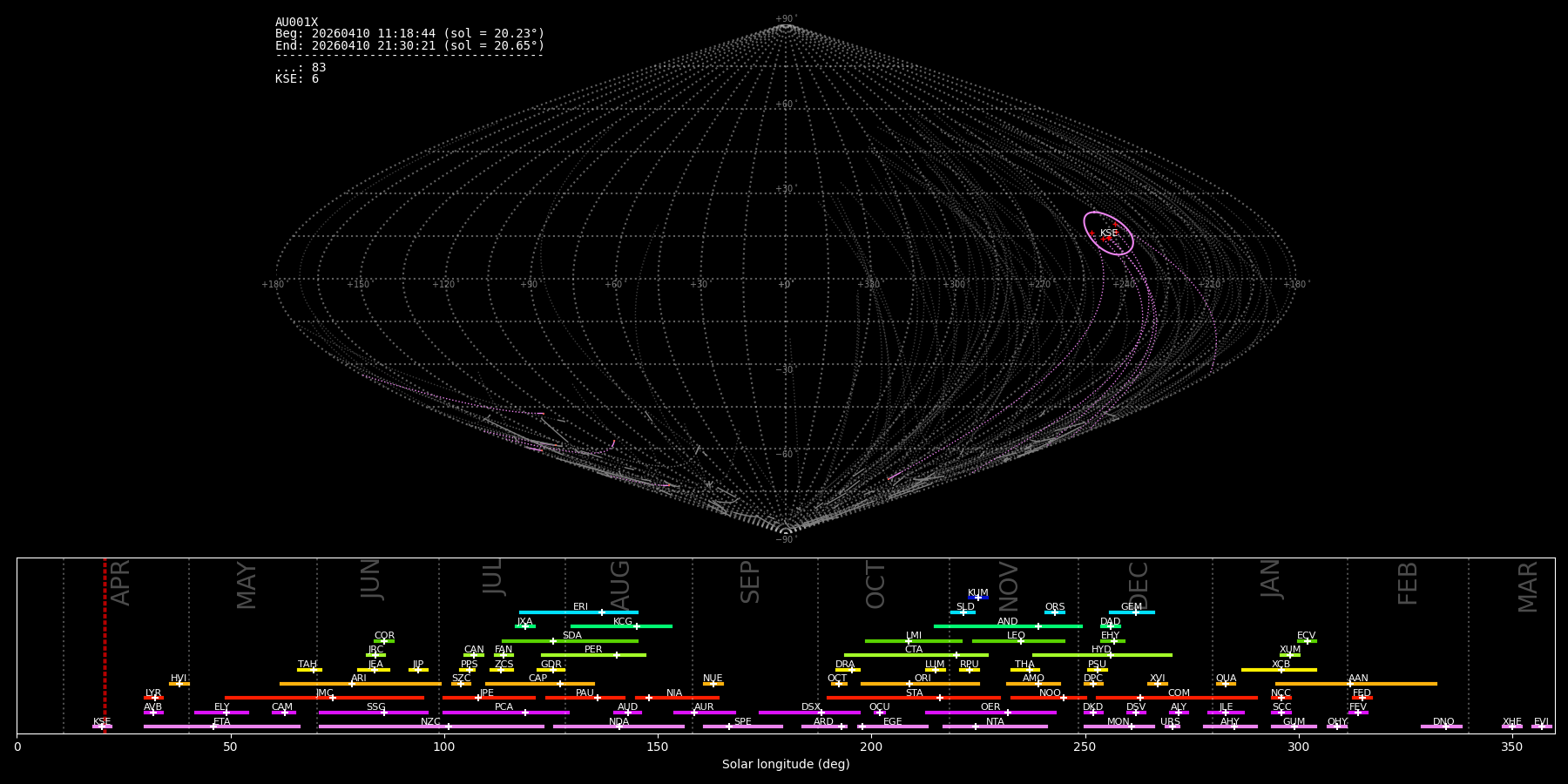Screen dimensions: 1568x784
Task: Click the JMC shower label
Action: coord(324,693)
